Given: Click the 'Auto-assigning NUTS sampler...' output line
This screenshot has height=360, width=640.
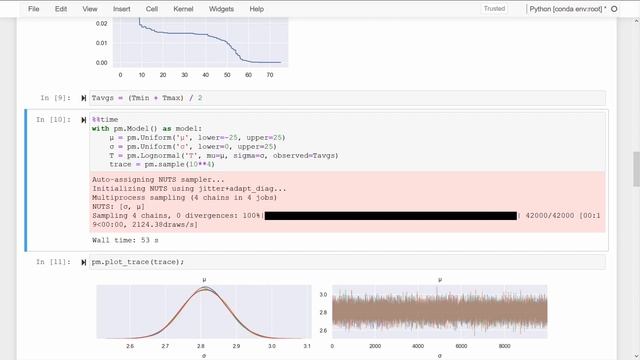Looking at the screenshot, I should (158, 180).
